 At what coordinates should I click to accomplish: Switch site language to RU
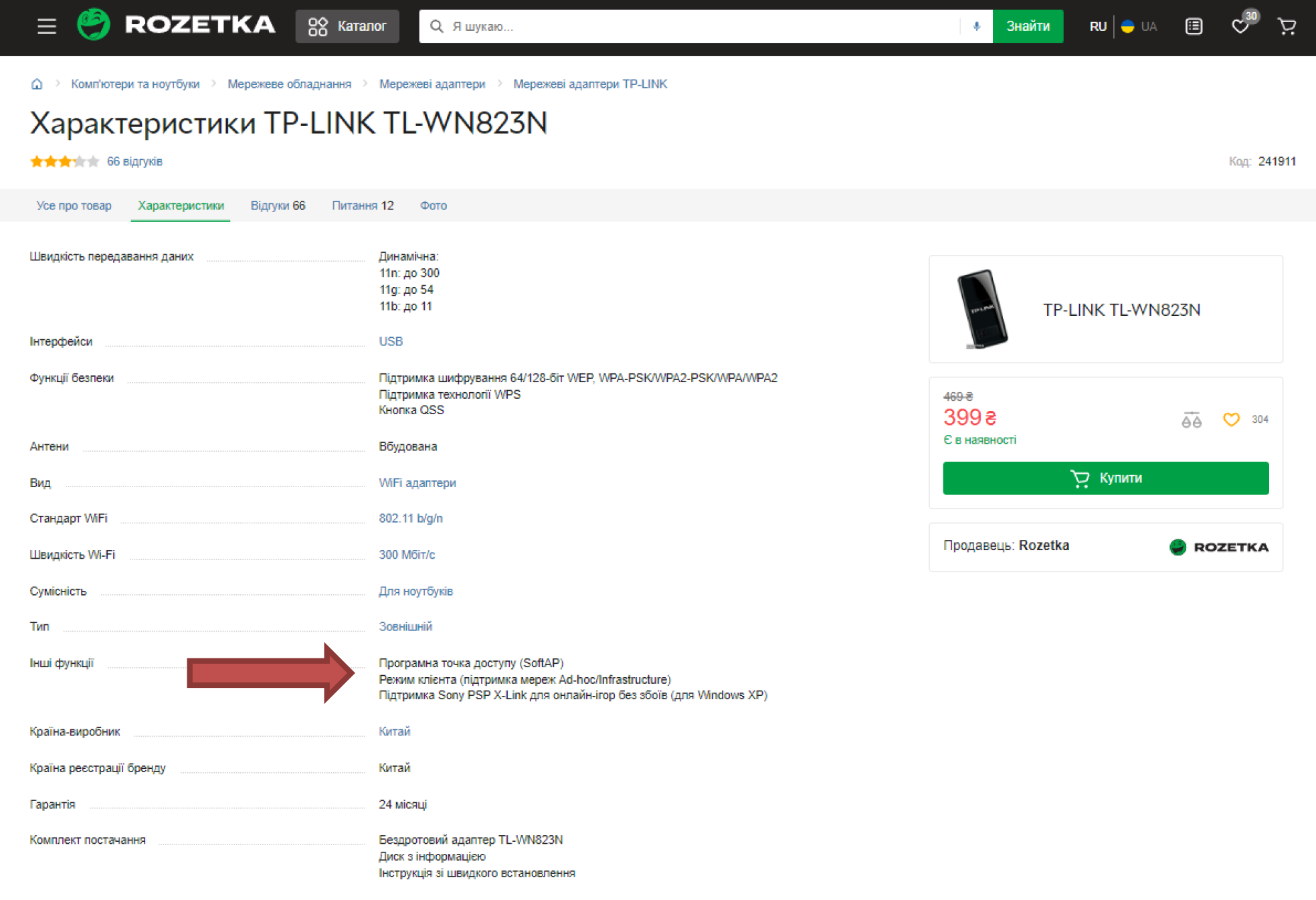pyautogui.click(x=1097, y=27)
